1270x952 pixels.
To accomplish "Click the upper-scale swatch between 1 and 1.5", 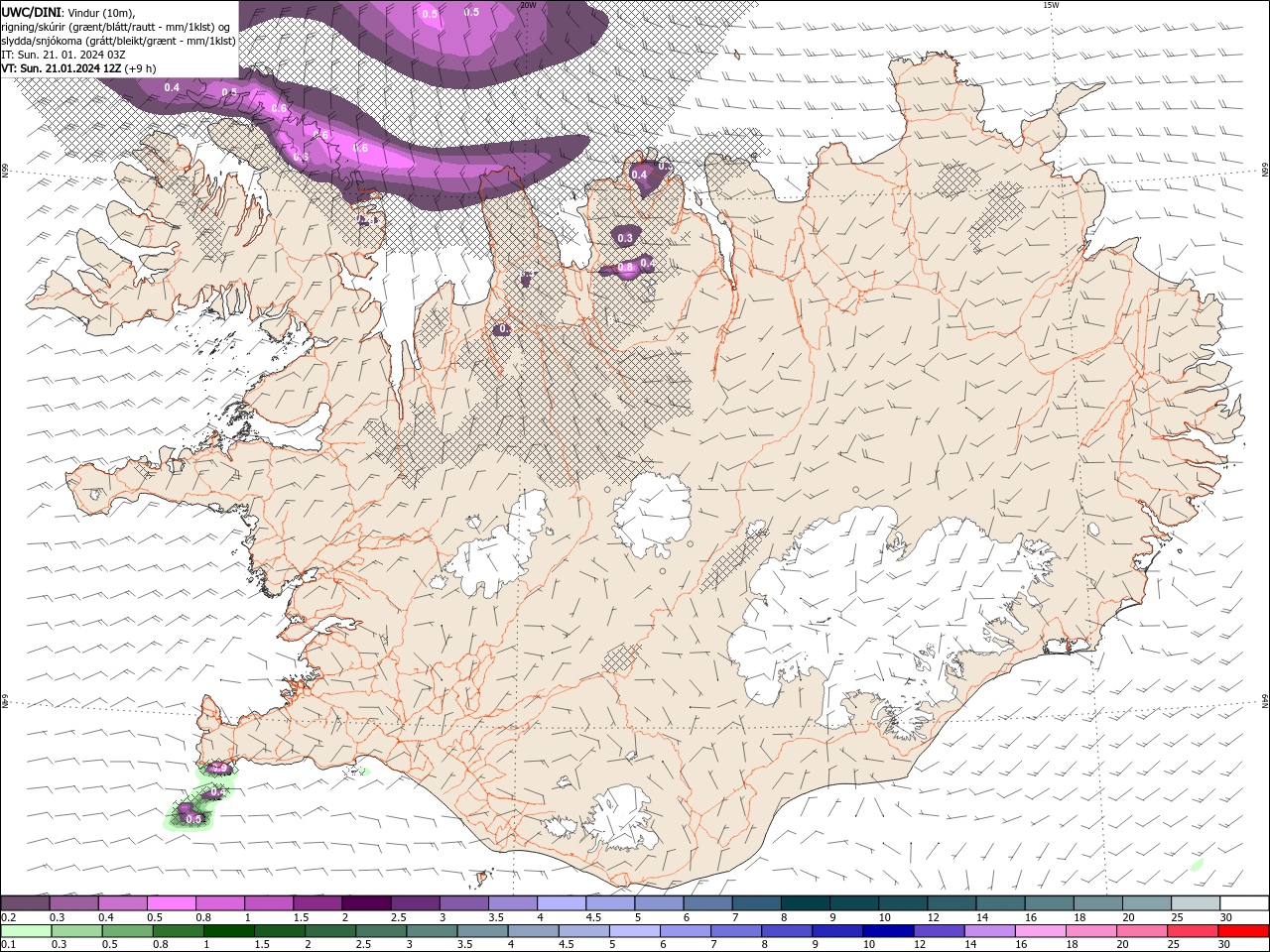I will (269, 903).
